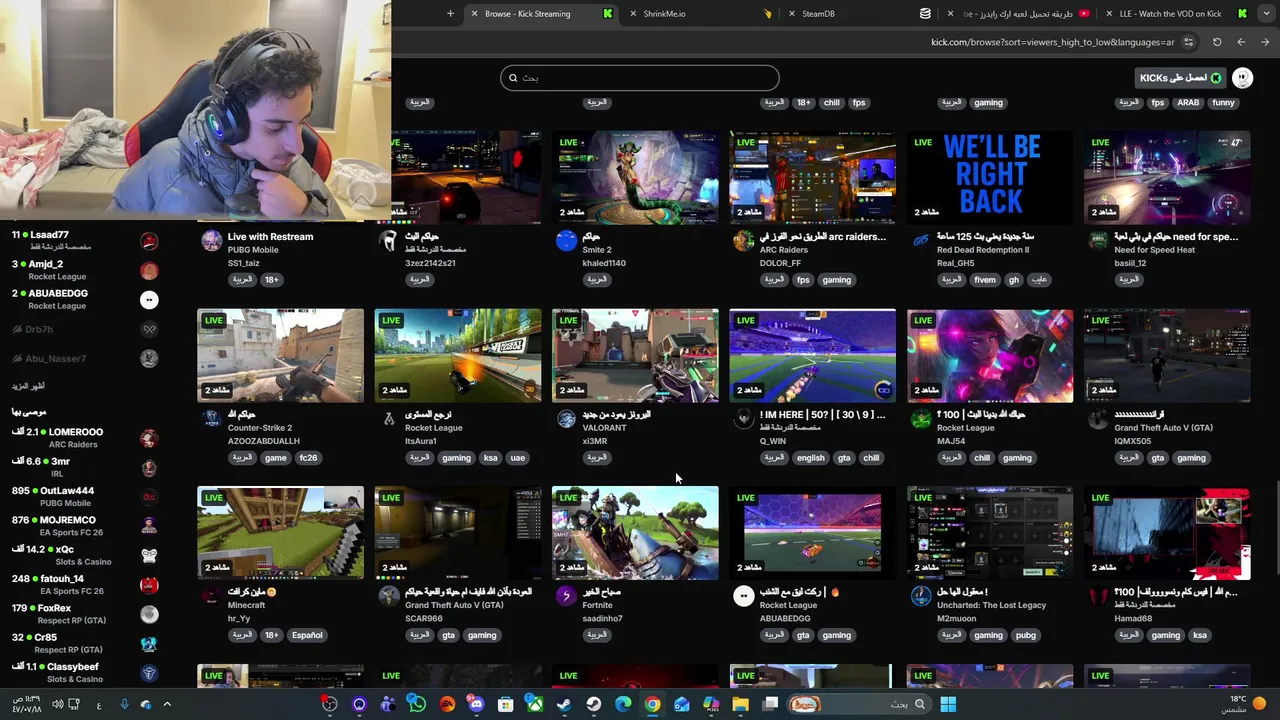The width and height of the screenshot is (1280, 720).
Task: Open khaled1140 channel name
Action: [604, 263]
